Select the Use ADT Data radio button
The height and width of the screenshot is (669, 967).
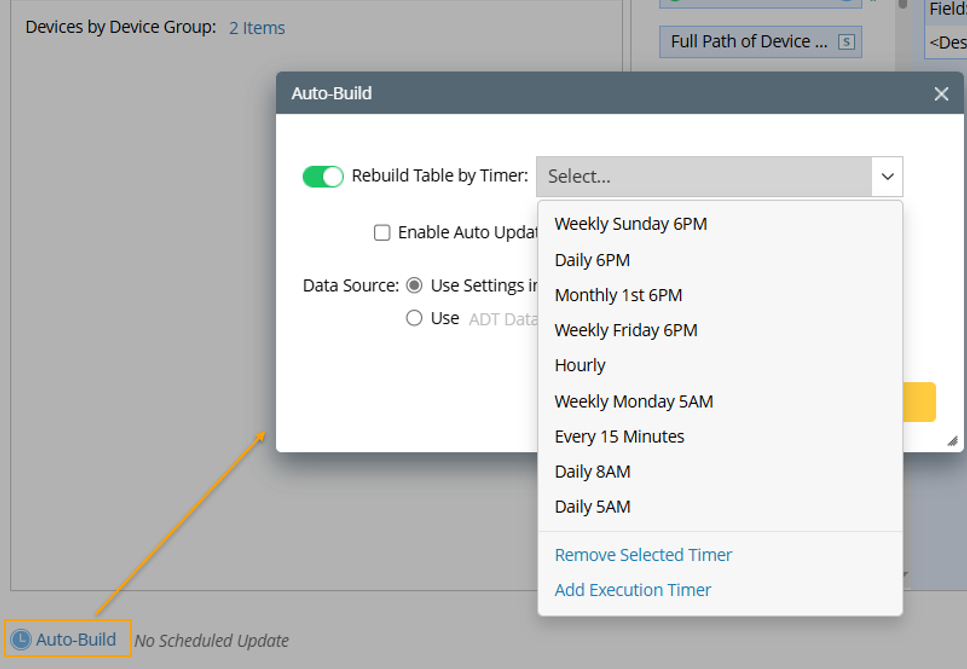pyautogui.click(x=414, y=319)
